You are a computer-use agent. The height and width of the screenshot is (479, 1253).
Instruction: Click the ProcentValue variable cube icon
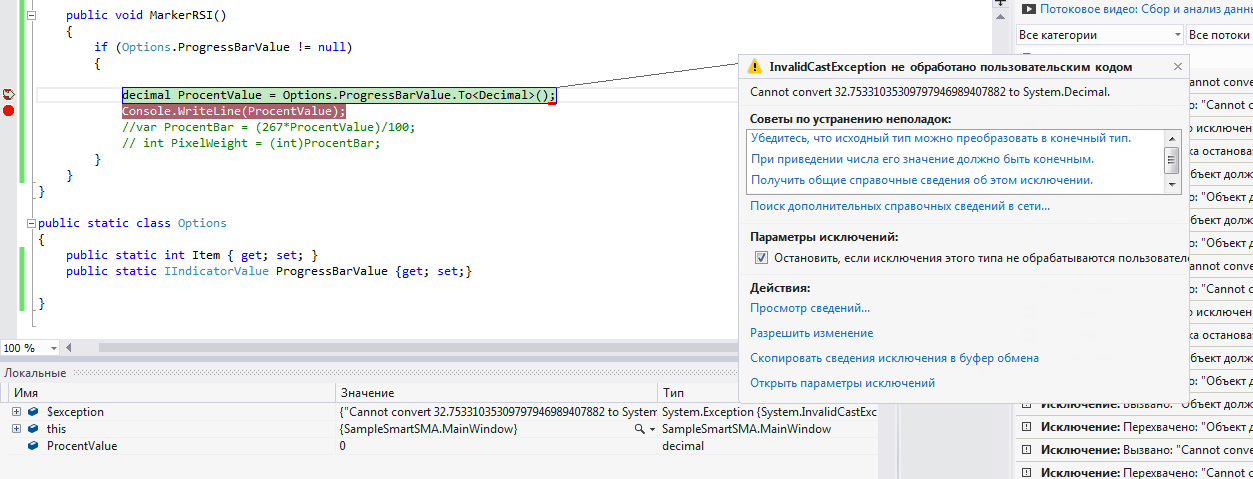(x=33, y=446)
